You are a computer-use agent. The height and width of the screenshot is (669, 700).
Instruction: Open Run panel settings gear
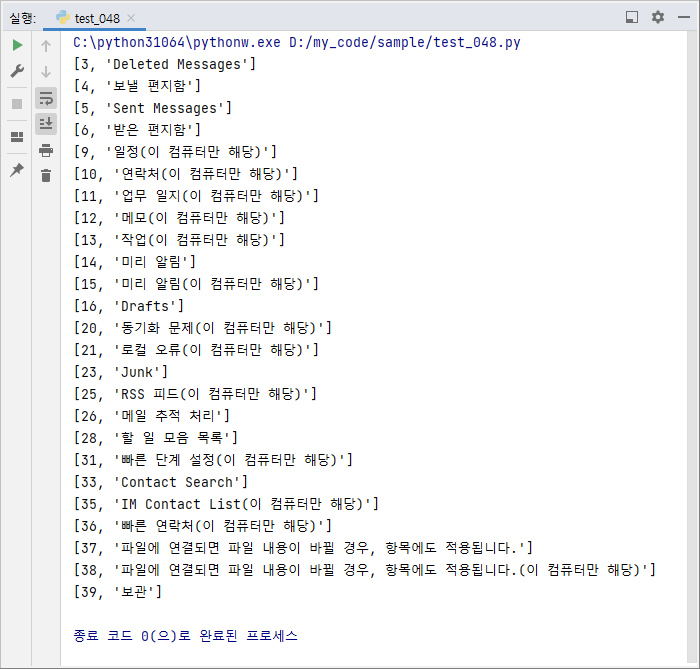(x=658, y=17)
